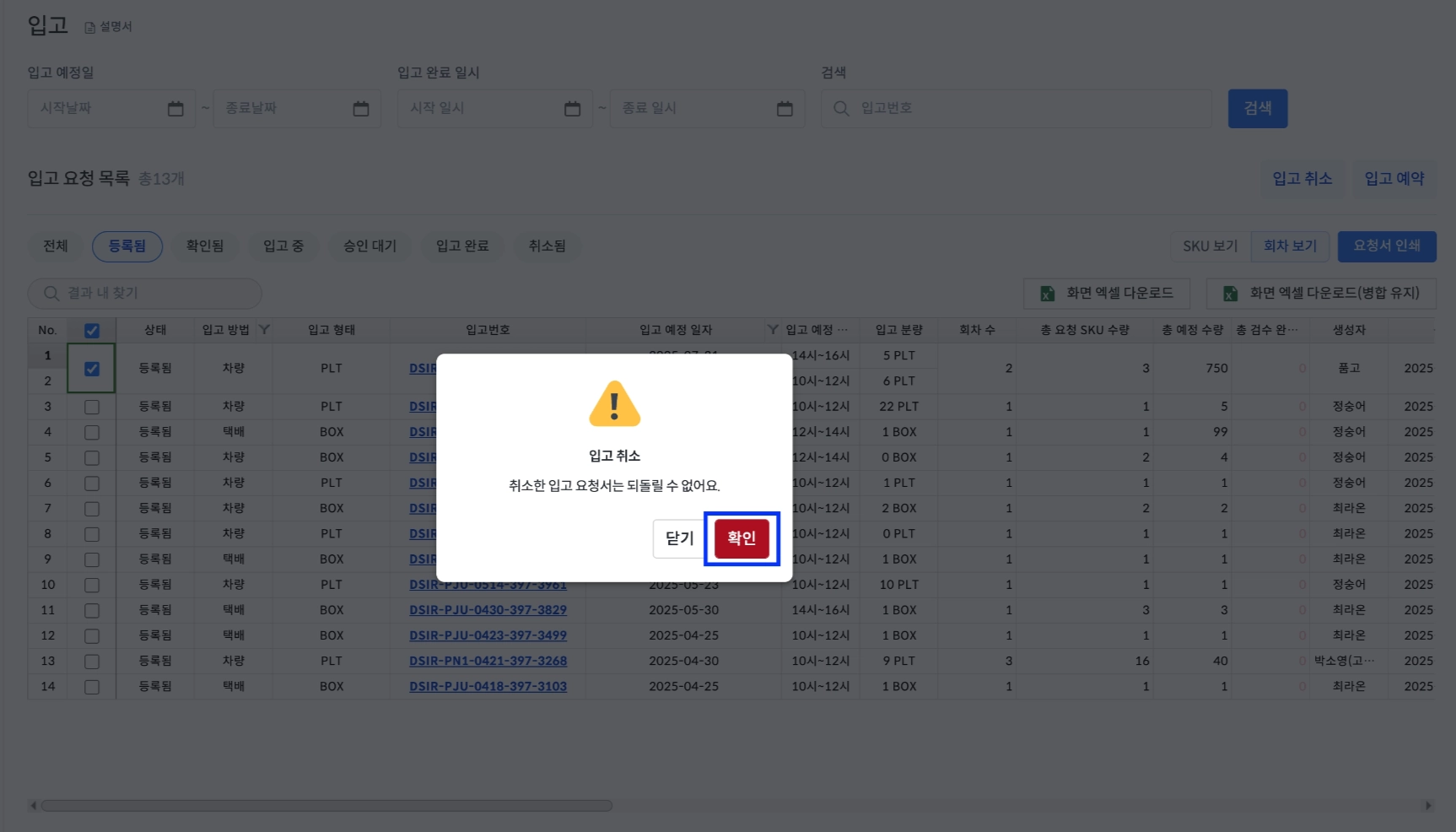This screenshot has width=1456, height=832.
Task: Click the horizontal scrollbar thumb below table
Action: 327,806
